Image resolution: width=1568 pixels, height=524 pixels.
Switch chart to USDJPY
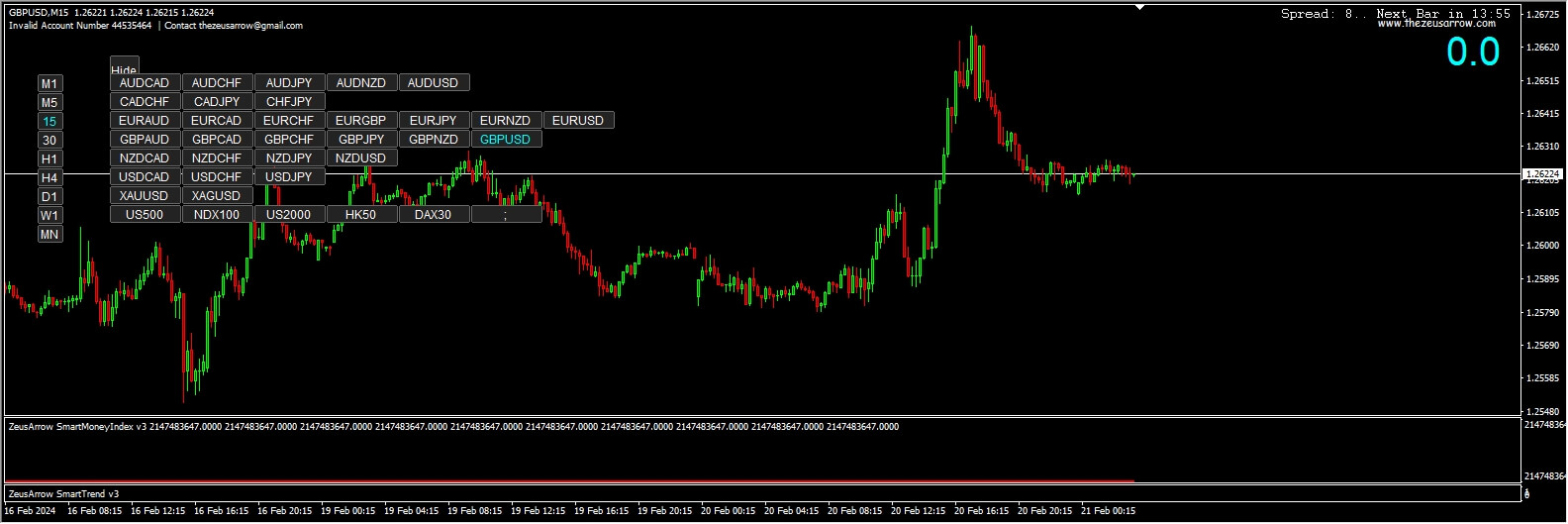(x=289, y=177)
